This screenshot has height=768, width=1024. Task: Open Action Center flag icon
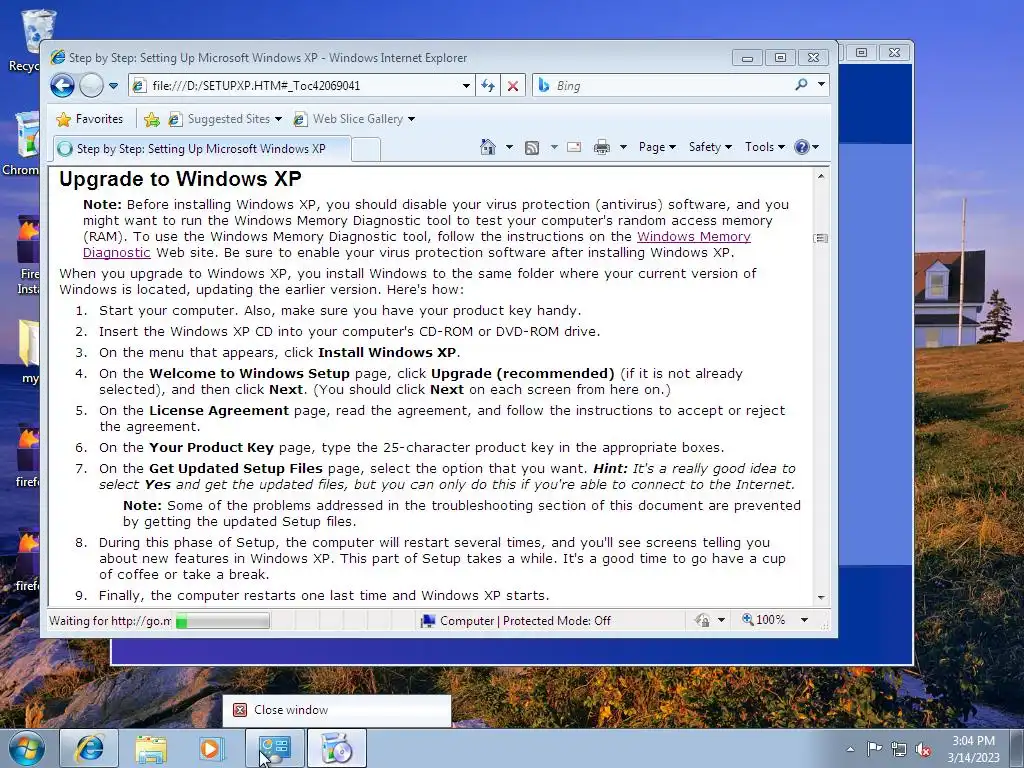[874, 748]
